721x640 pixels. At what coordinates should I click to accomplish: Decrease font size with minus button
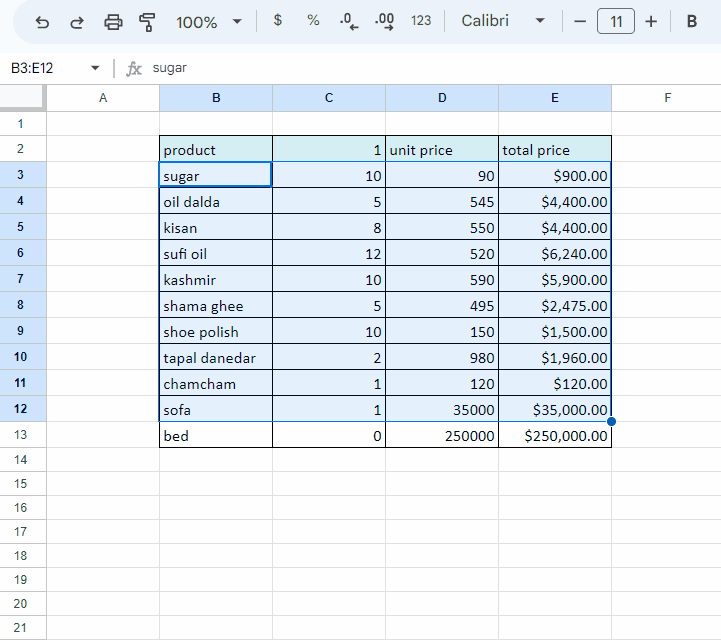click(x=580, y=21)
